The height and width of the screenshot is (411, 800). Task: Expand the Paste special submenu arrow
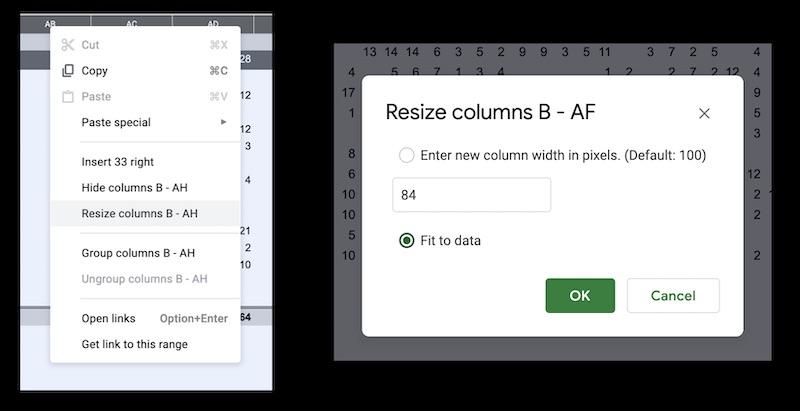pos(224,122)
